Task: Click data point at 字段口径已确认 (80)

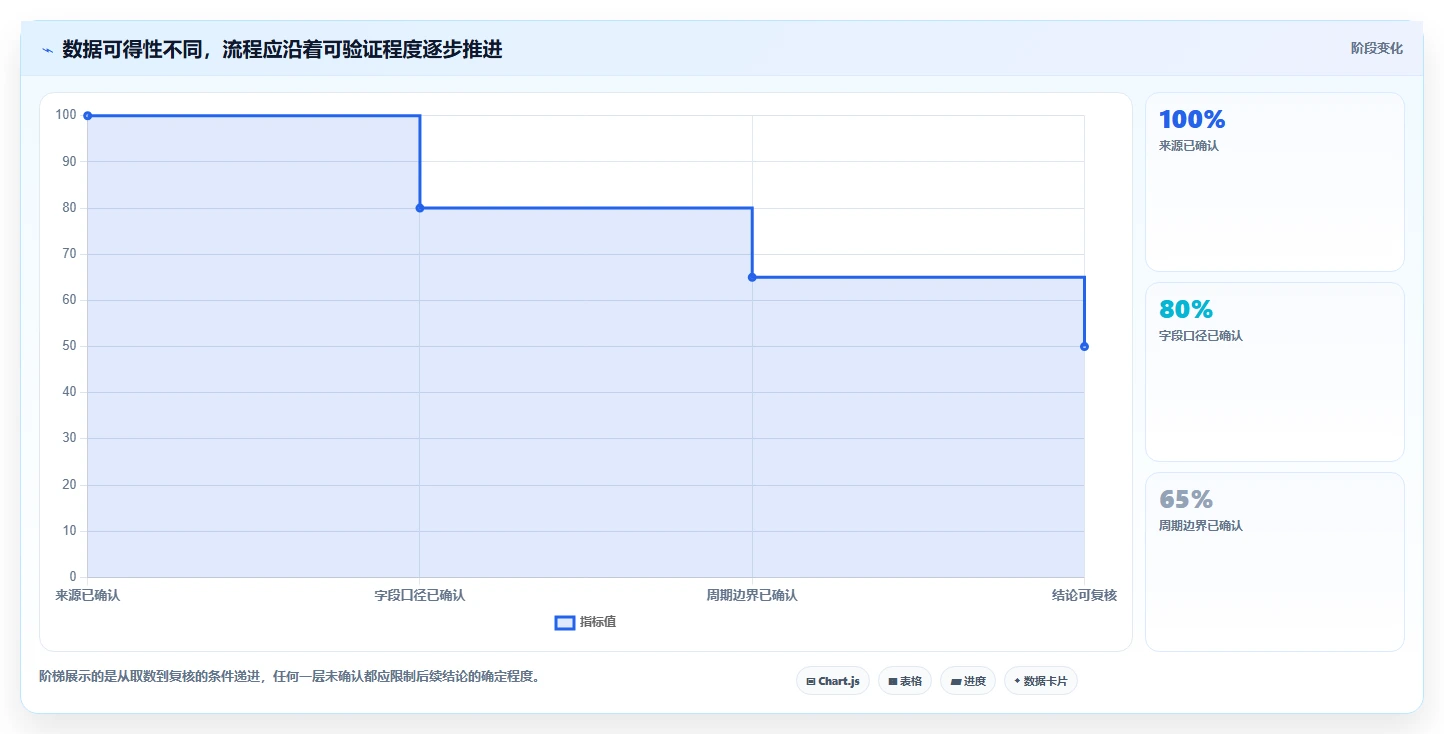Action: coord(420,208)
